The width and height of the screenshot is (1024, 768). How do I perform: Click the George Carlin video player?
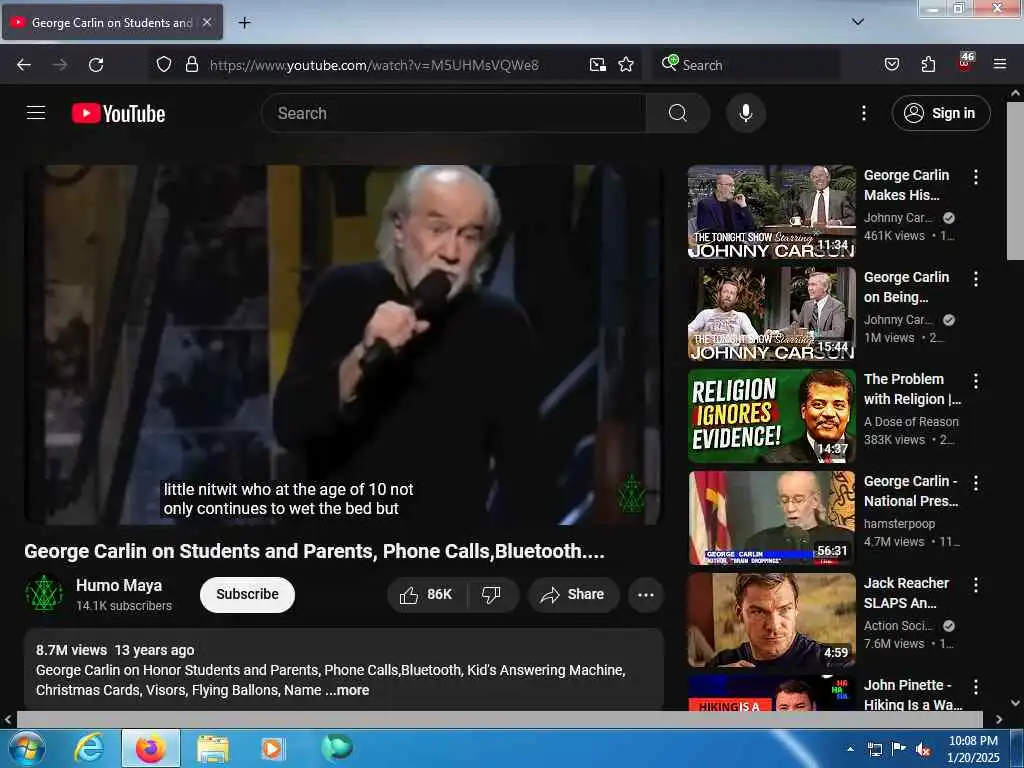coord(344,345)
